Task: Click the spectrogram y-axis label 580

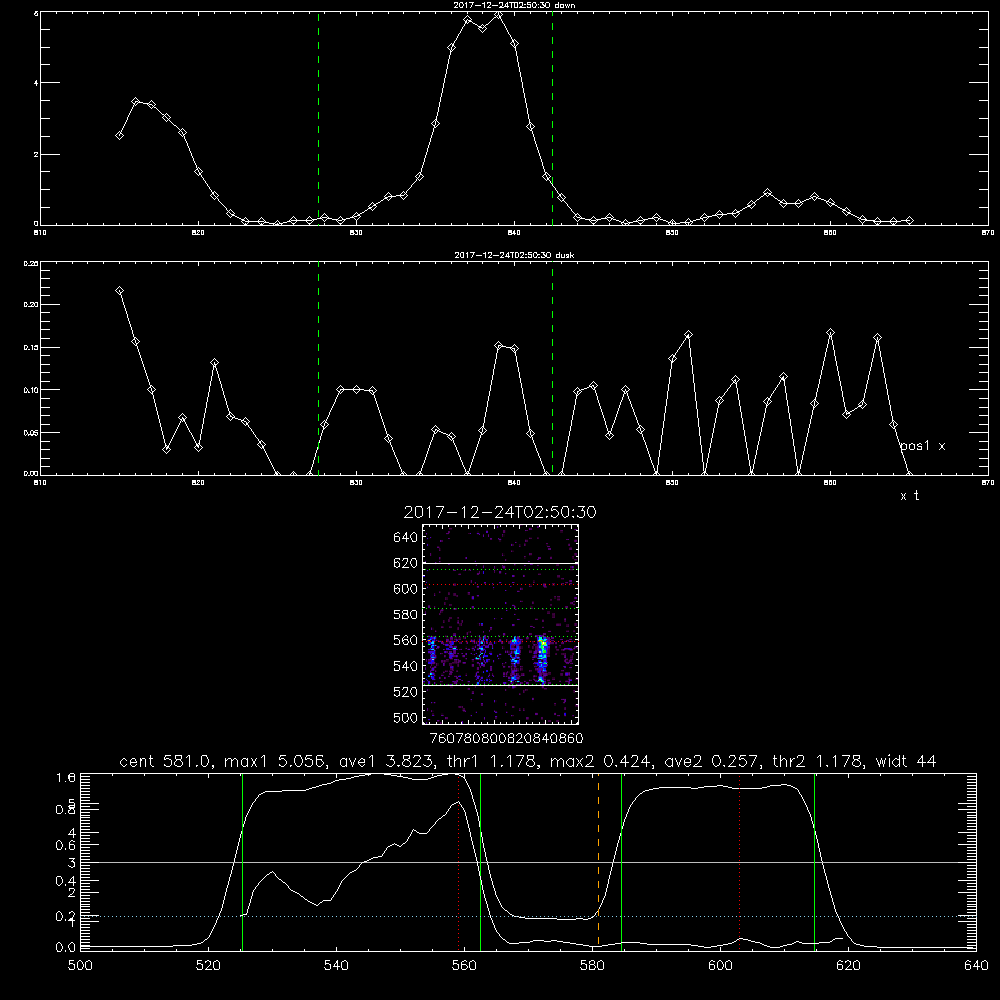Action: point(405,615)
